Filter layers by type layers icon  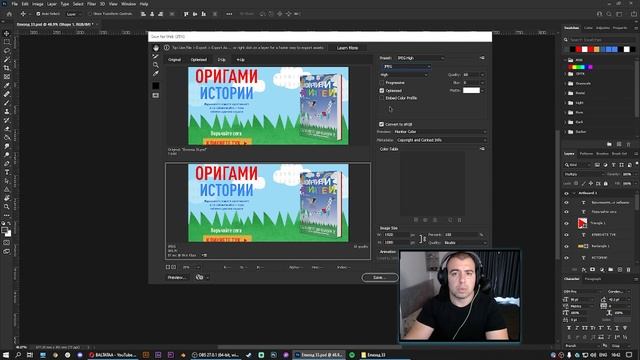[x=613, y=165]
